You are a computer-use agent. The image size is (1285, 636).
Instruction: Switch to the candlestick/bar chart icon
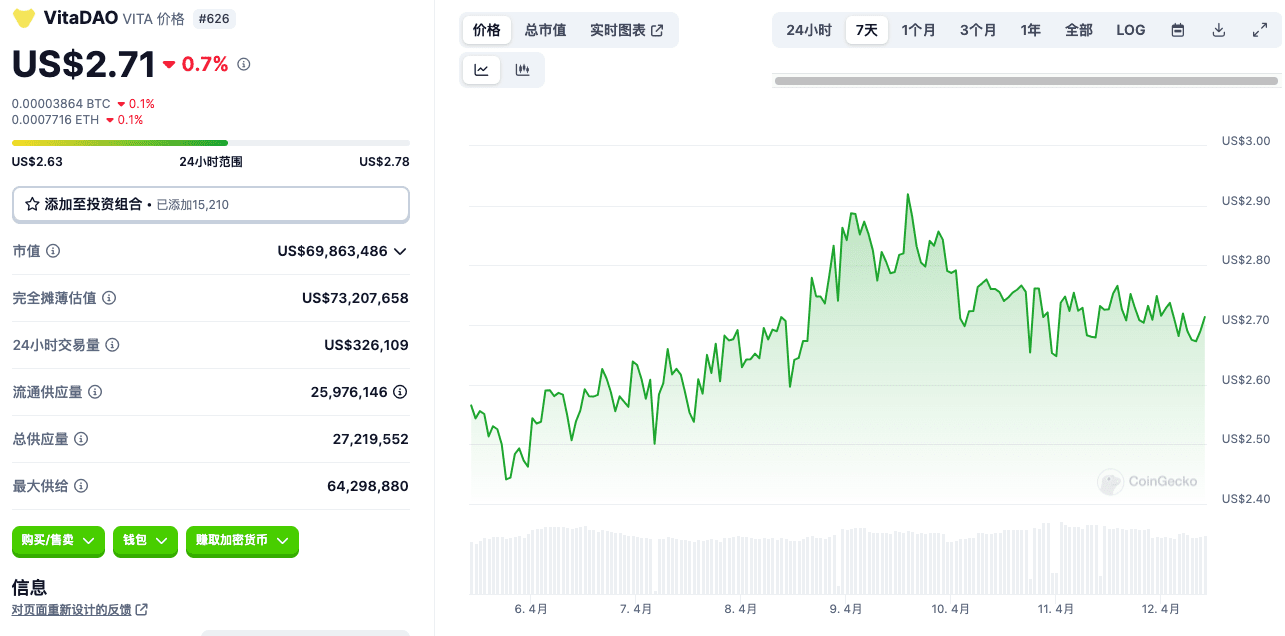[x=521, y=69]
